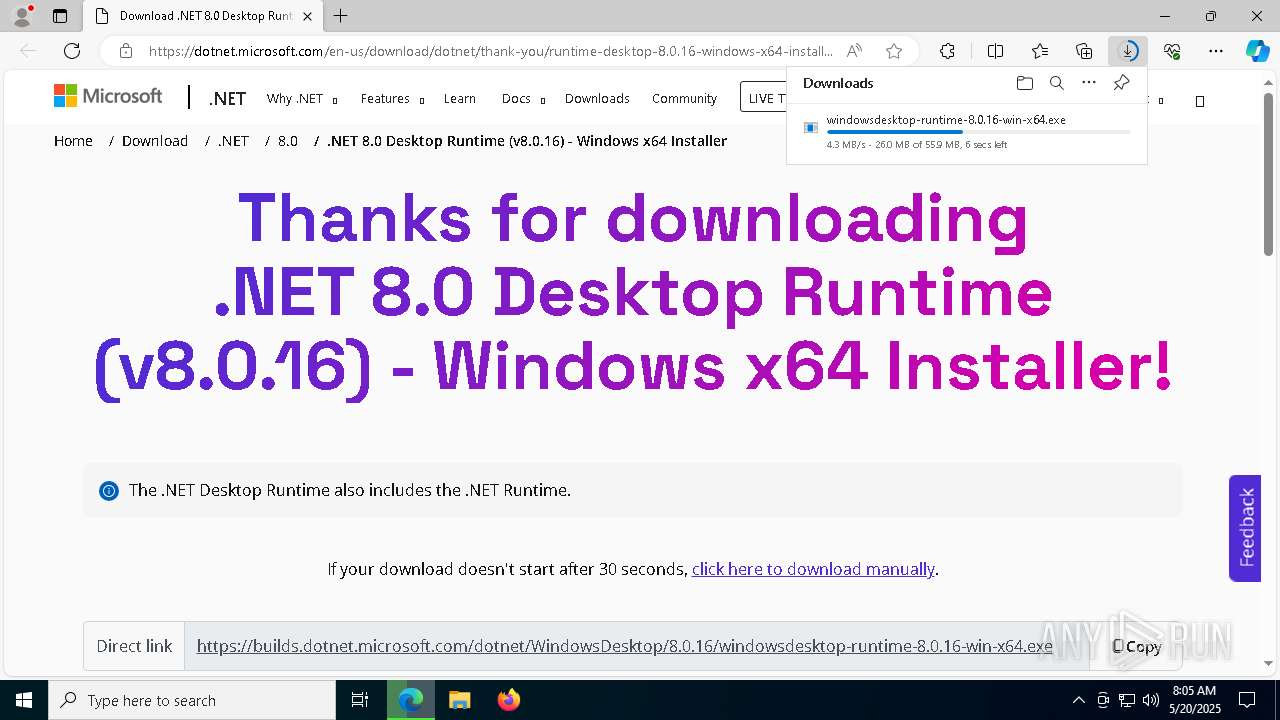Activate the Read aloud icon in address bar
The height and width of the screenshot is (720, 1280).
tap(854, 51)
